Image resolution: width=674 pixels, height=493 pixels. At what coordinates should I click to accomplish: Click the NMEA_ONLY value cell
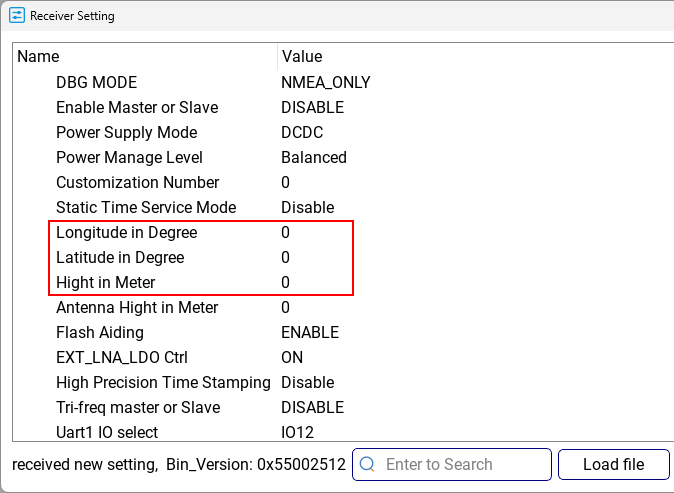click(x=325, y=82)
